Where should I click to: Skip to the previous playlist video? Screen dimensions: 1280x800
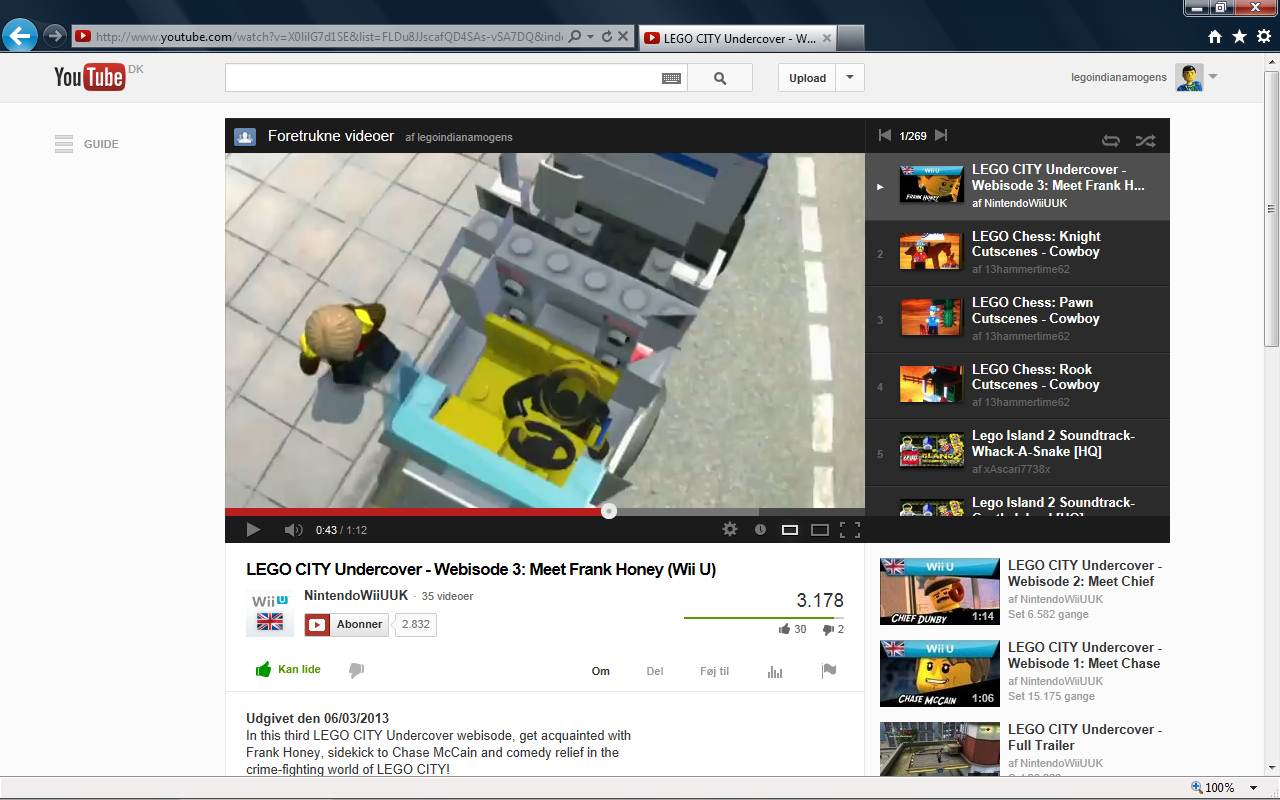click(884, 136)
